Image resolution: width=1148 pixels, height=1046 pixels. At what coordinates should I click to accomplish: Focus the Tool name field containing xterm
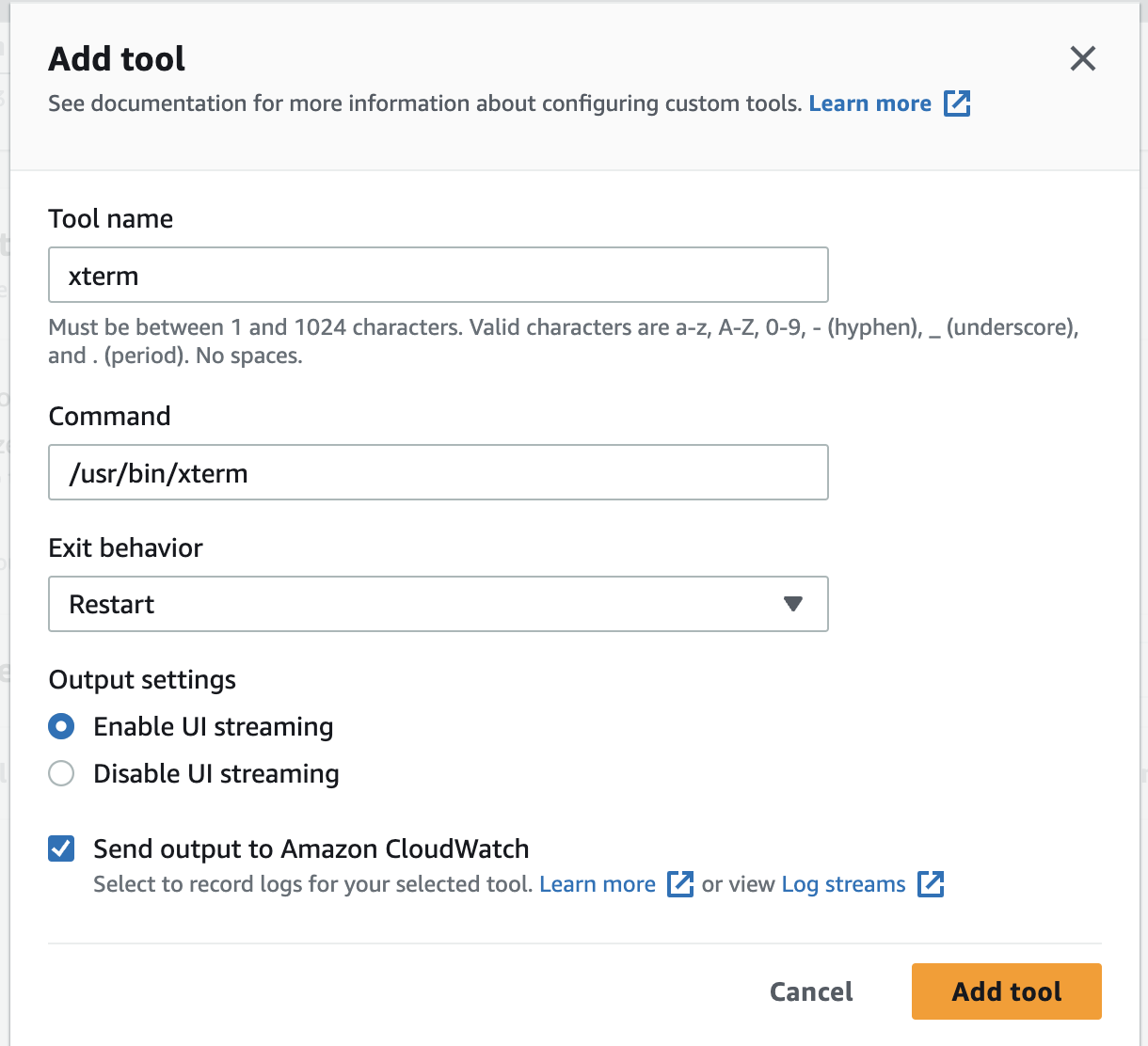tap(438, 275)
